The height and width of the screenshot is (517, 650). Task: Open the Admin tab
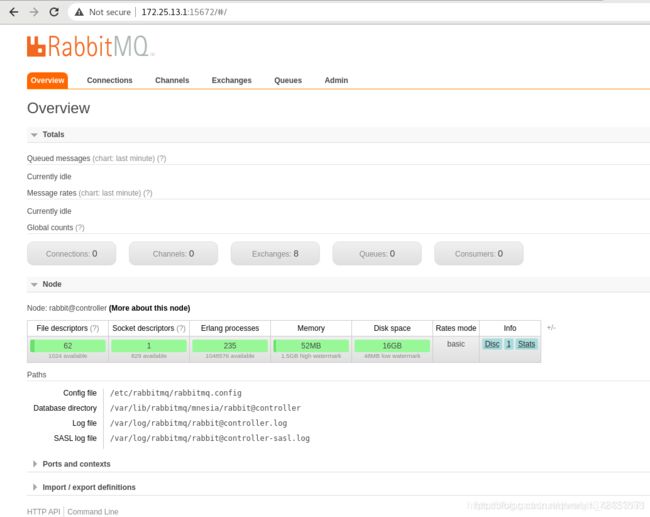[336, 80]
